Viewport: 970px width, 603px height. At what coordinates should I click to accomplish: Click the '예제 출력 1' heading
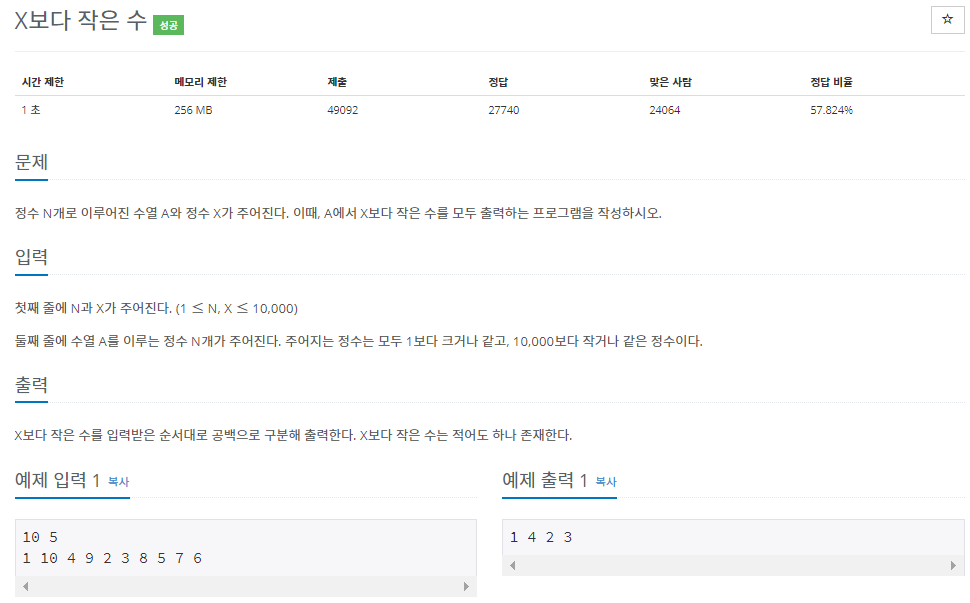pos(545,480)
